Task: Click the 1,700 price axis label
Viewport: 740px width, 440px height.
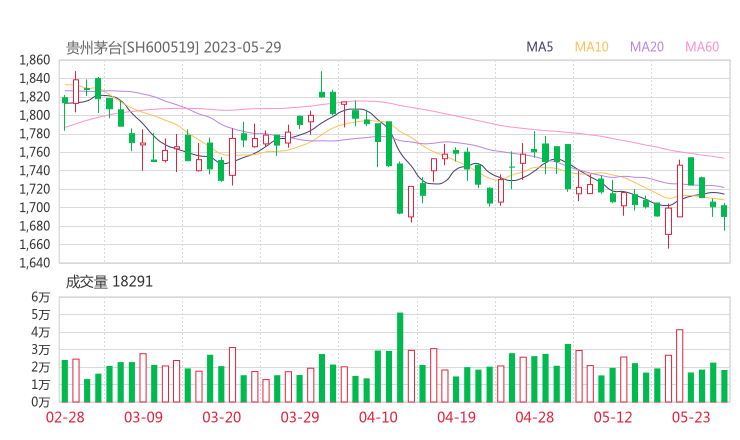Action: pos(34,207)
